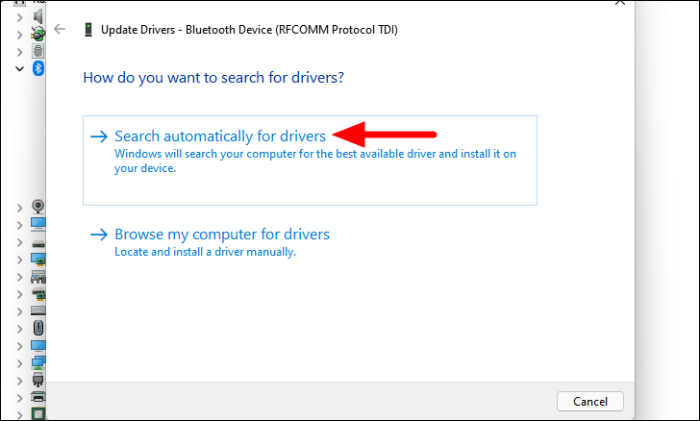Viewport: 700px width, 421px height.
Task: Expand the IDE controllers category chevron
Action: (19, 295)
